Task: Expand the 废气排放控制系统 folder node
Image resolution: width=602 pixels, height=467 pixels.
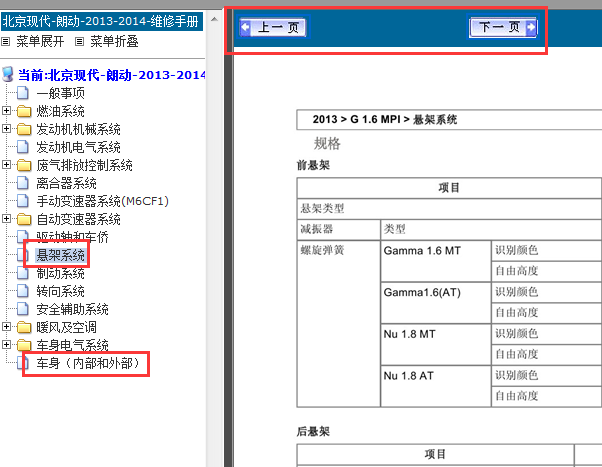Action: pyautogui.click(x=6, y=164)
